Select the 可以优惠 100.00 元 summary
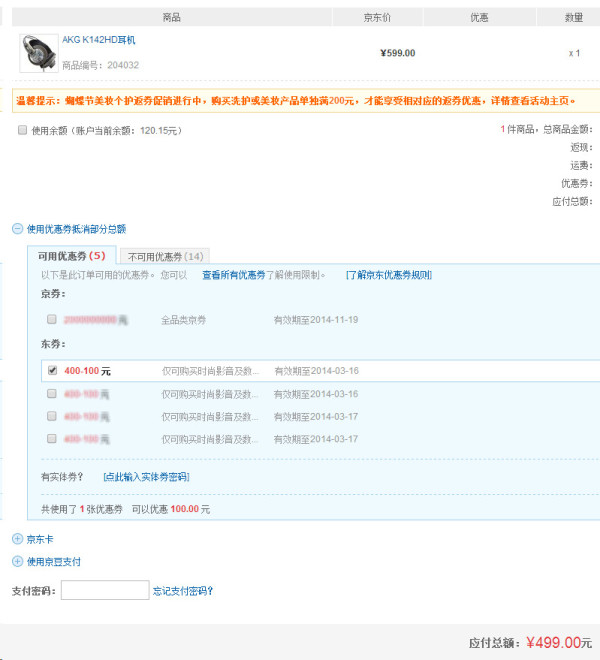Viewport: 600px width, 660px height. [171, 509]
